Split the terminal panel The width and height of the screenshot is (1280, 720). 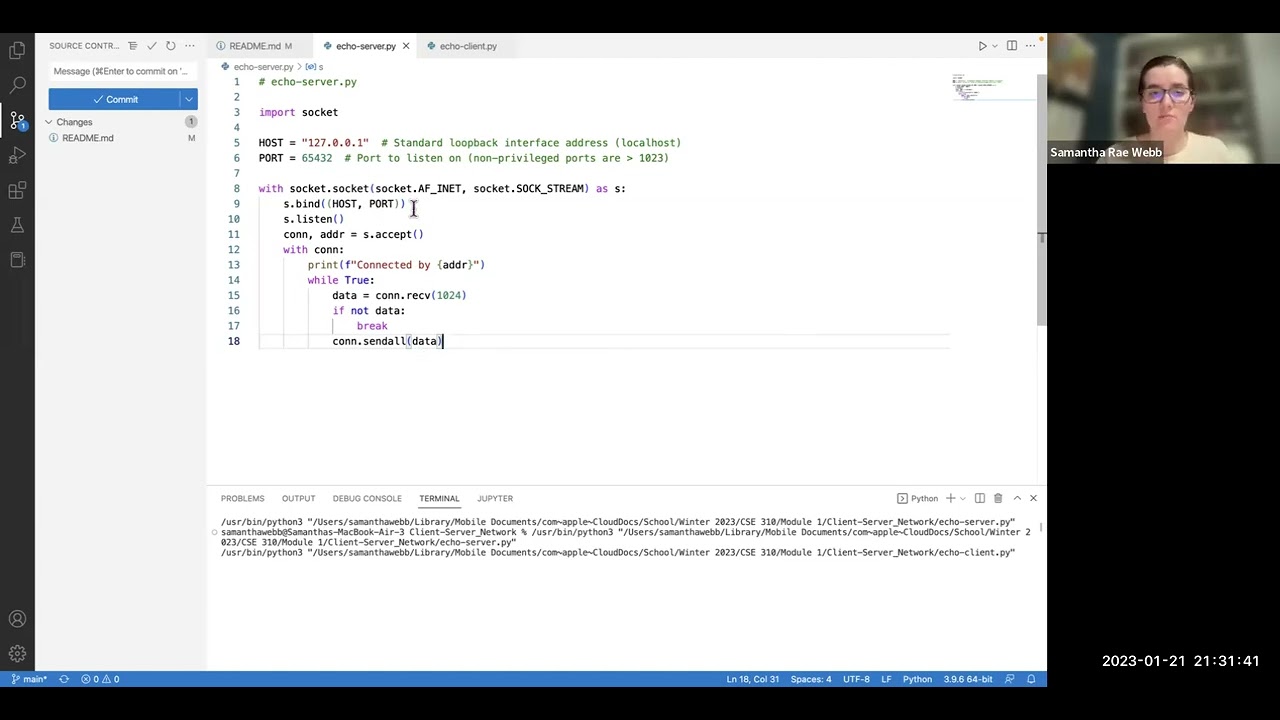tap(979, 498)
